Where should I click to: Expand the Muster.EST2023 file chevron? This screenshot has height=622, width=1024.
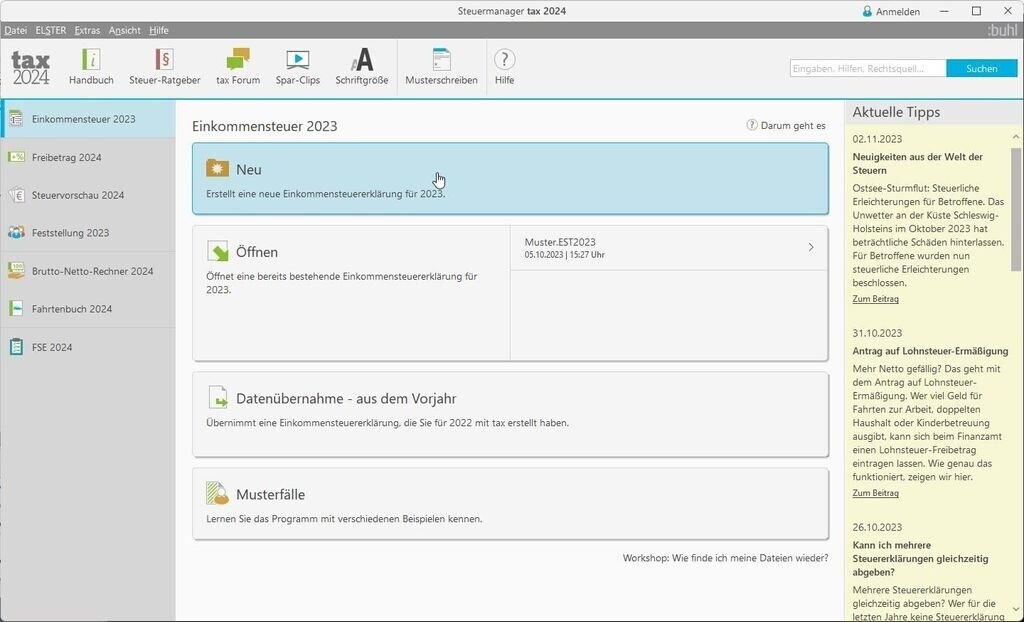pos(810,247)
